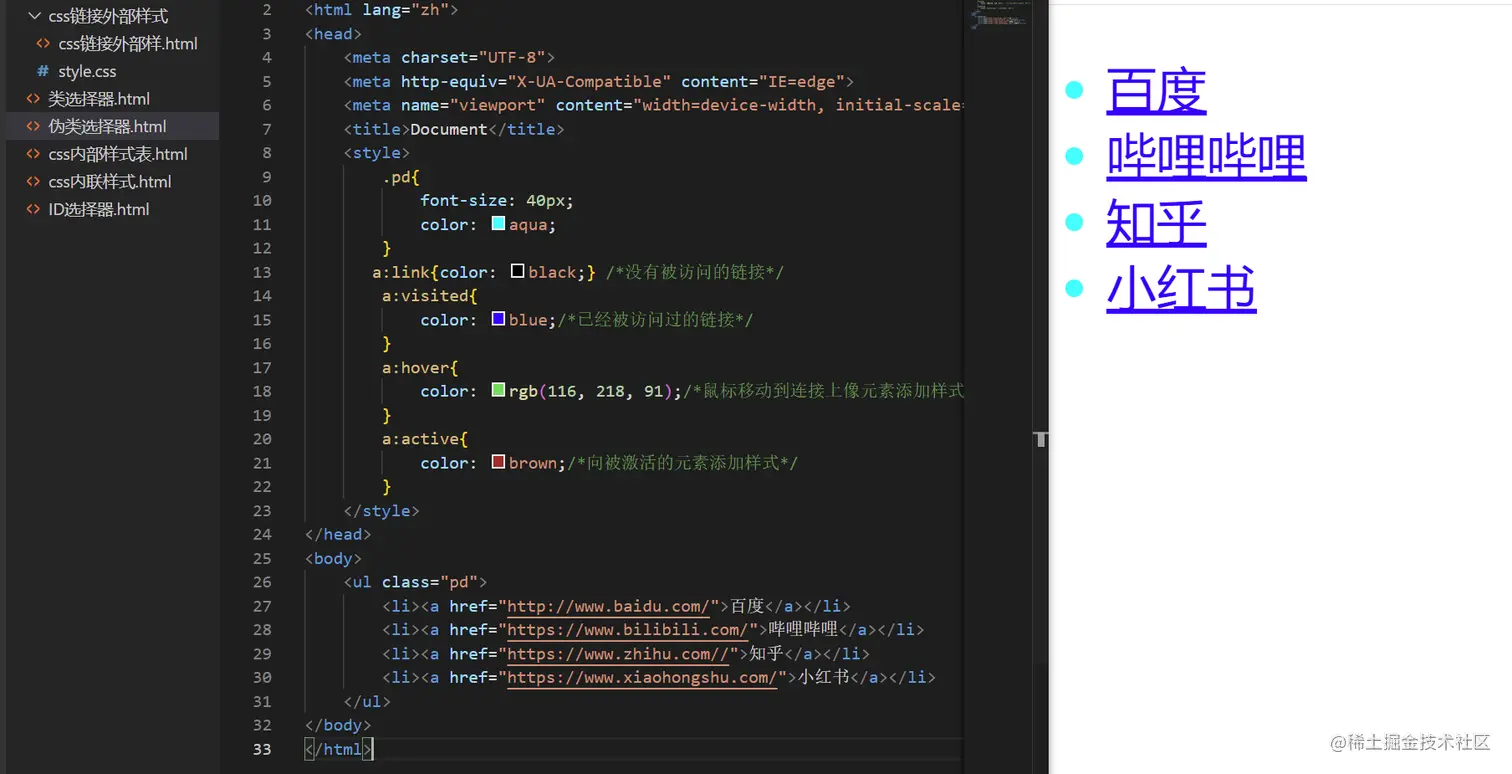This screenshot has width=1512, height=774.
Task: Click the HTML icon beside 伪类选择器.html
Action: pos(31,126)
